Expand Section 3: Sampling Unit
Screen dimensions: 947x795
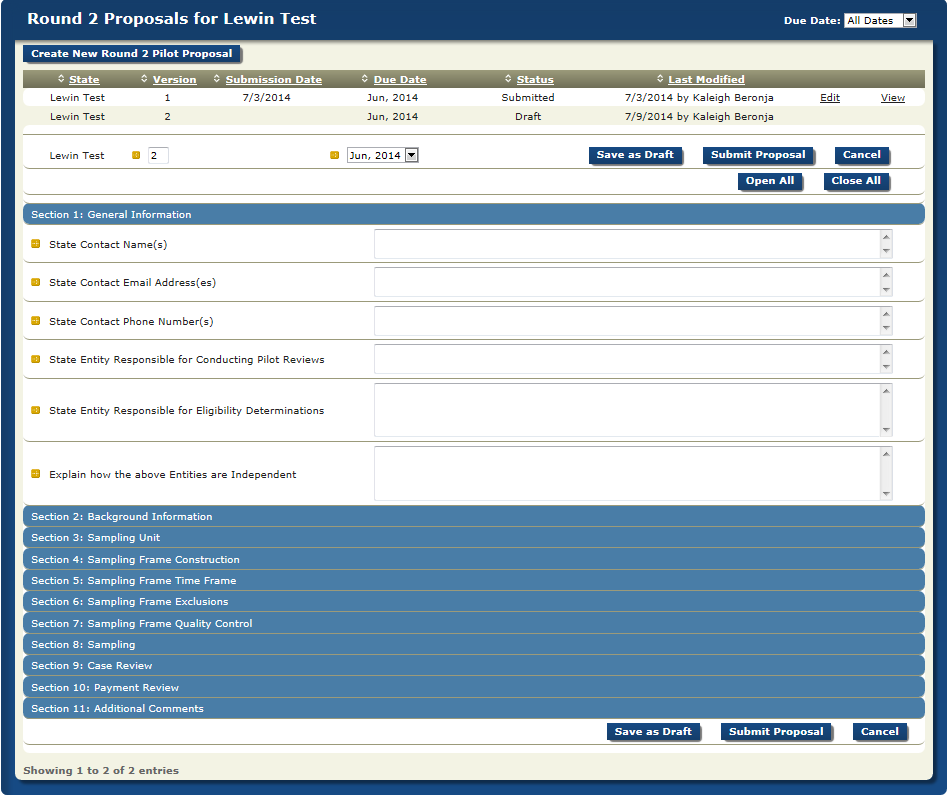(x=474, y=538)
